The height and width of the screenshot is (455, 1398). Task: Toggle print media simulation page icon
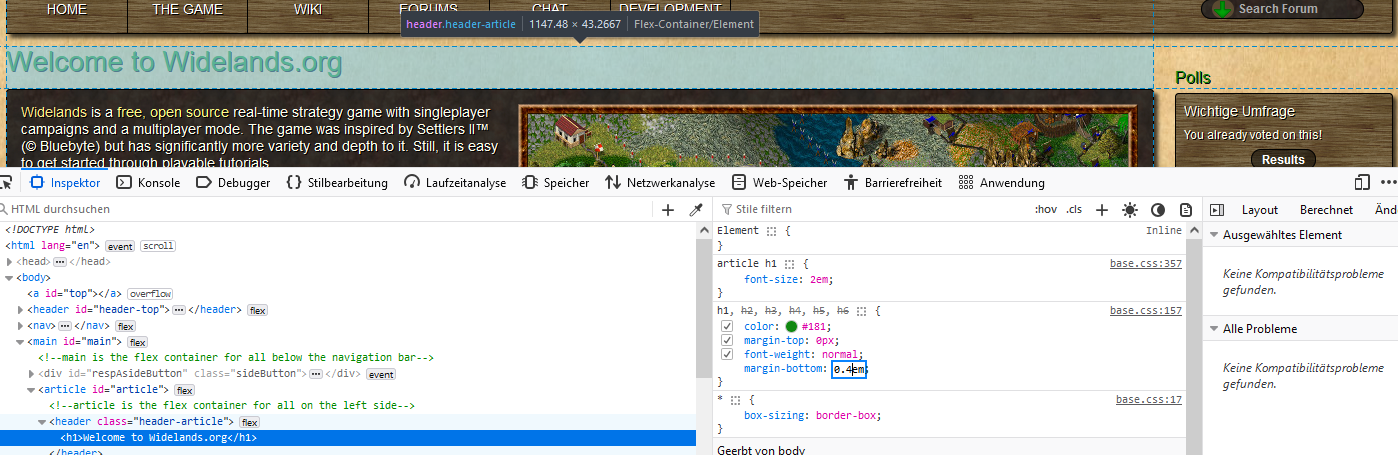[1186, 210]
